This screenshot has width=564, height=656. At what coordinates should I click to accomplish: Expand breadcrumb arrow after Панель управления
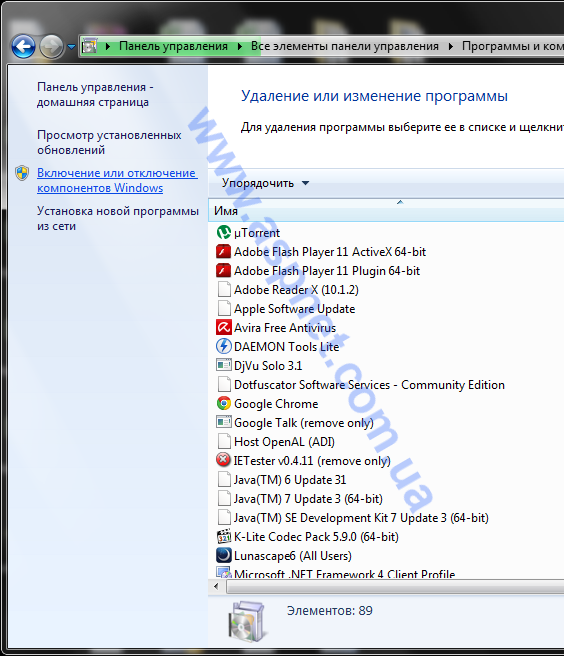coord(240,46)
